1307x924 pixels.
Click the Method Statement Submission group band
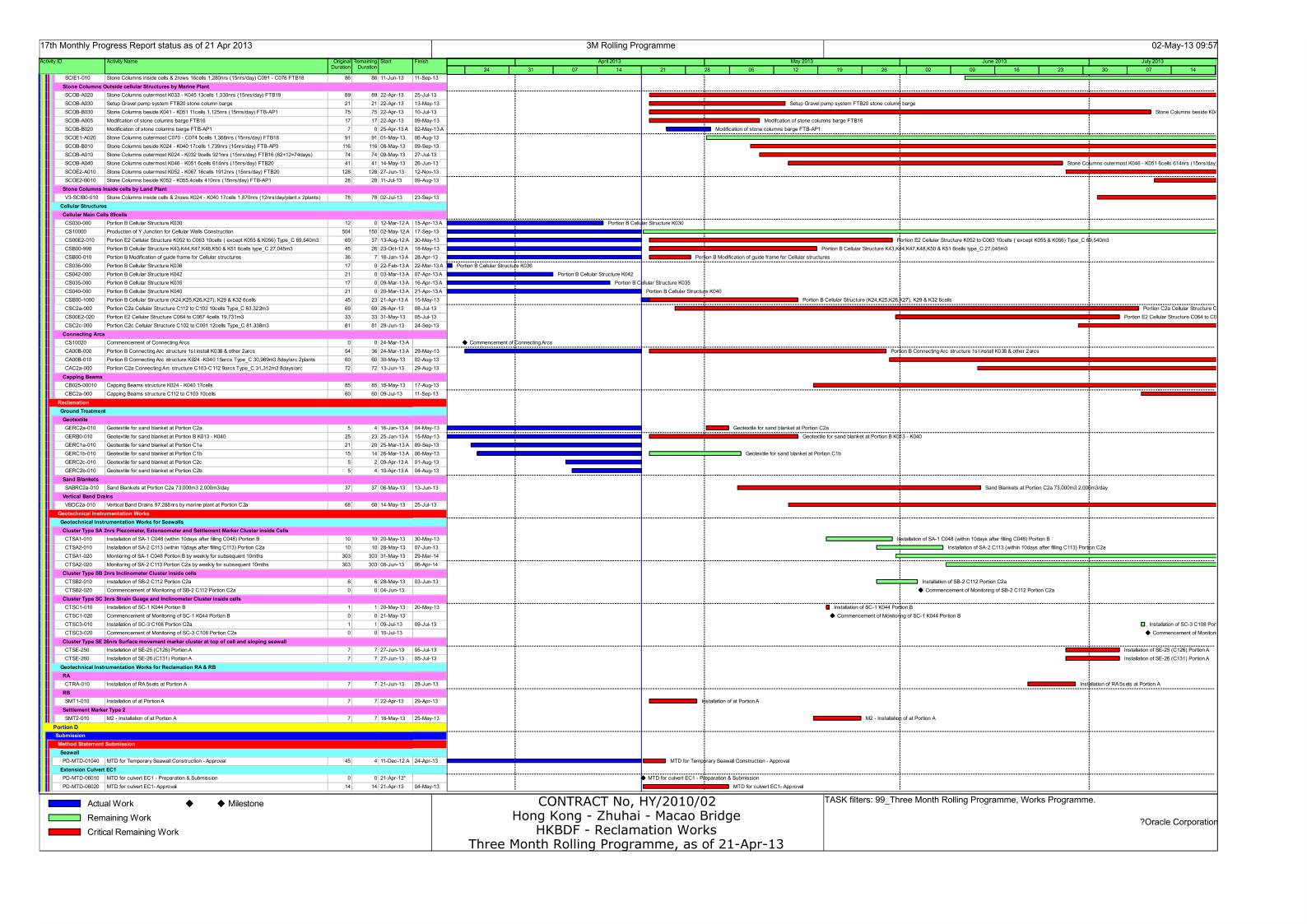click(x=249, y=744)
